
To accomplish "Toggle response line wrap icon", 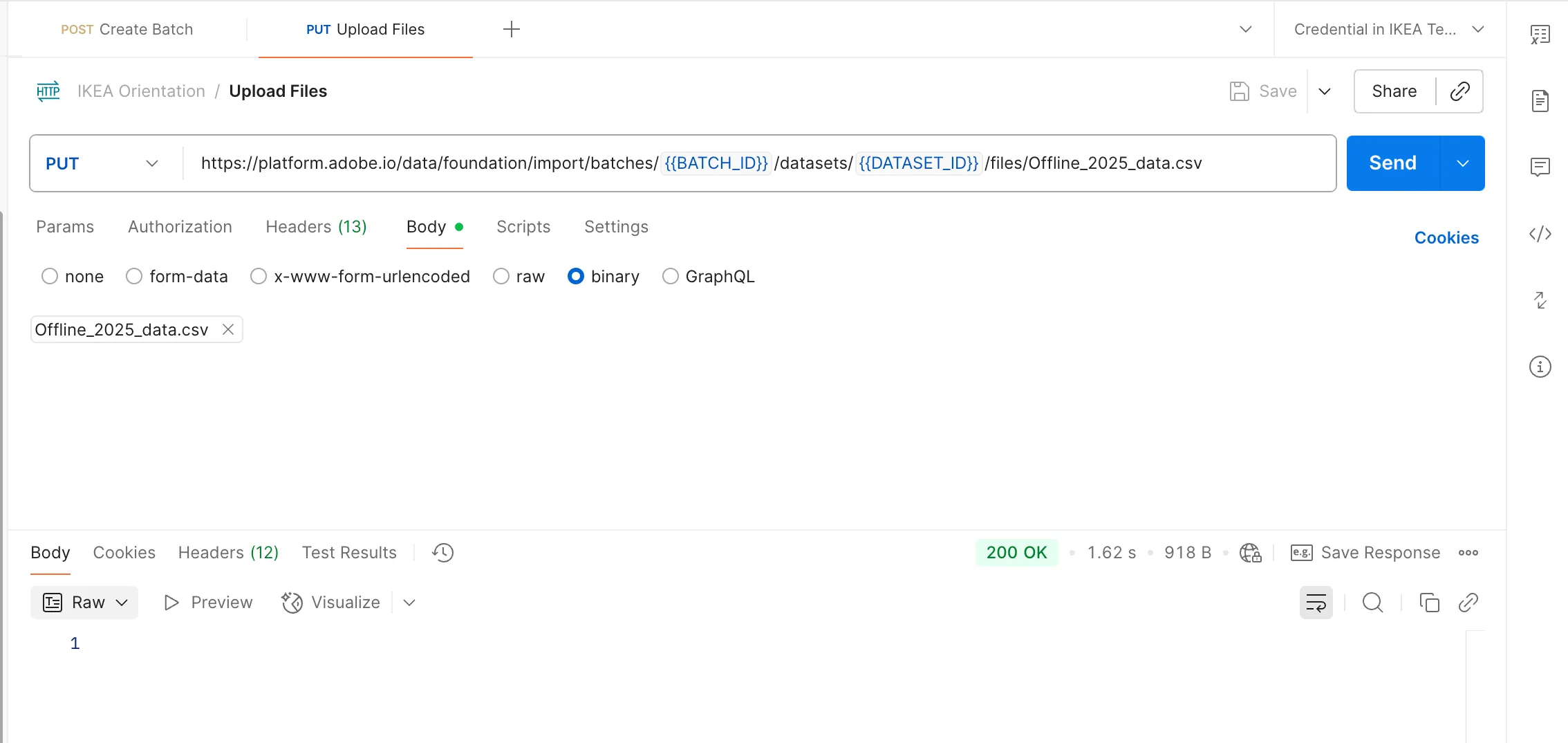I will click(1316, 603).
